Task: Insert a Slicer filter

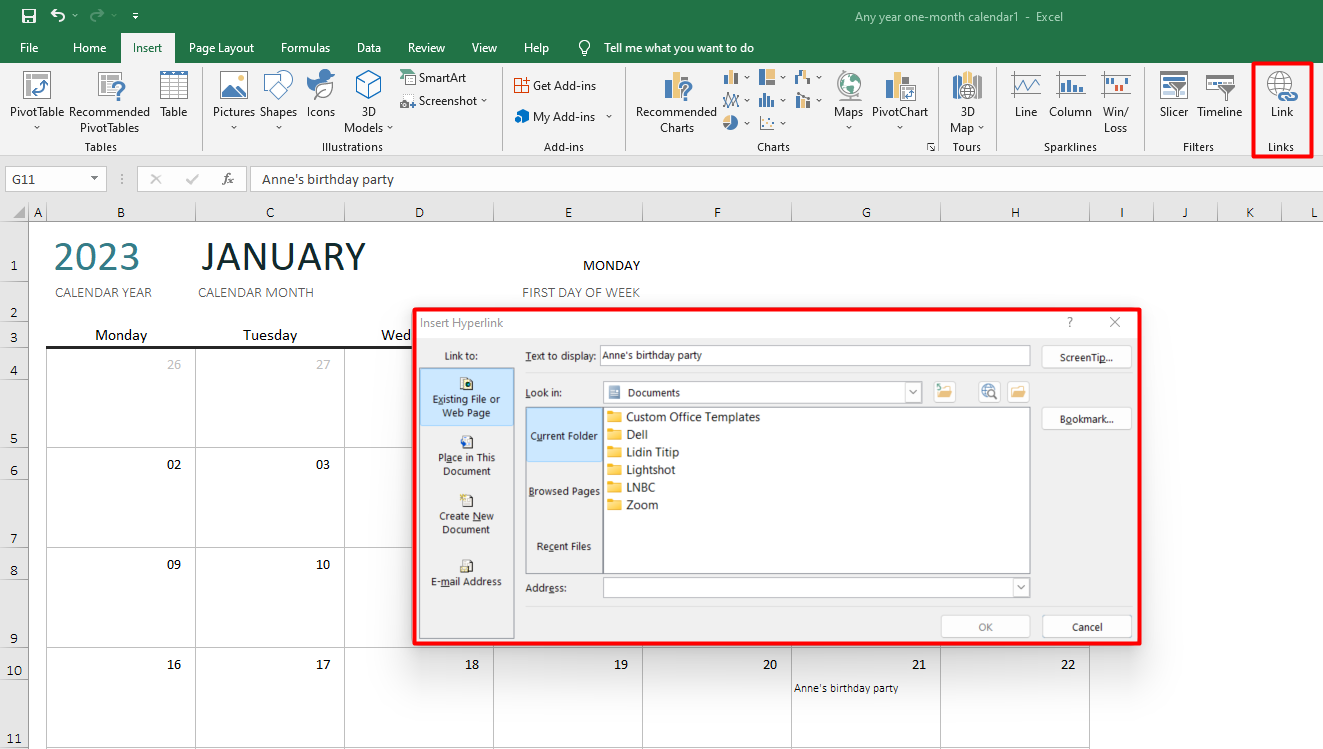Action: click(x=1174, y=88)
